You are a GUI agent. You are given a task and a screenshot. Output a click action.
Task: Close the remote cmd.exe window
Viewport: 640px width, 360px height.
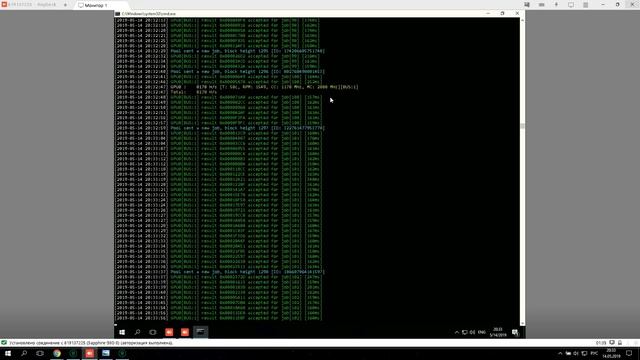pyautogui.click(x=517, y=13)
